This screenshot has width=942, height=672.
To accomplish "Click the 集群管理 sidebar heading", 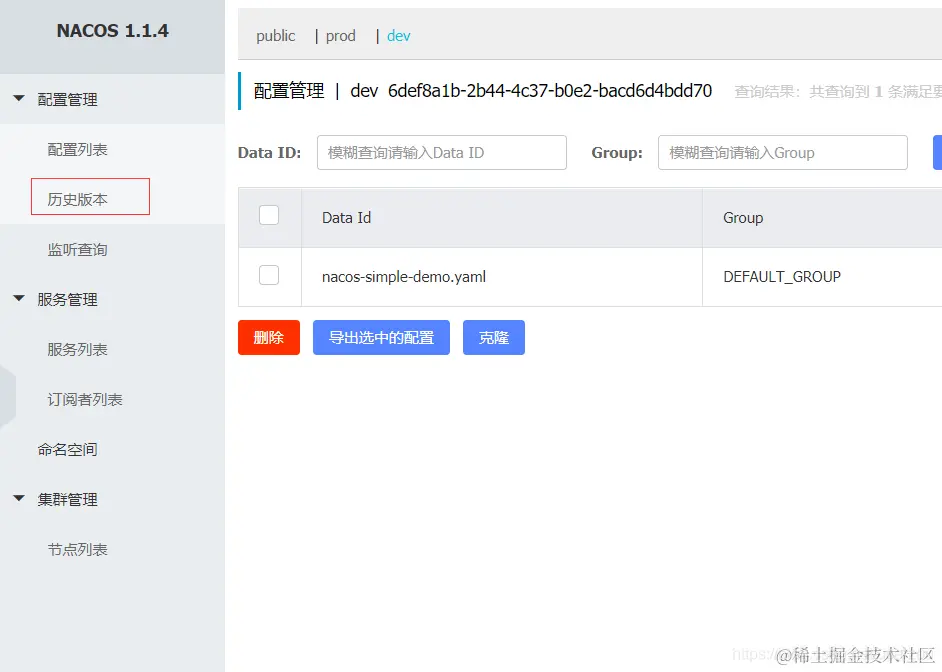I will (67, 500).
